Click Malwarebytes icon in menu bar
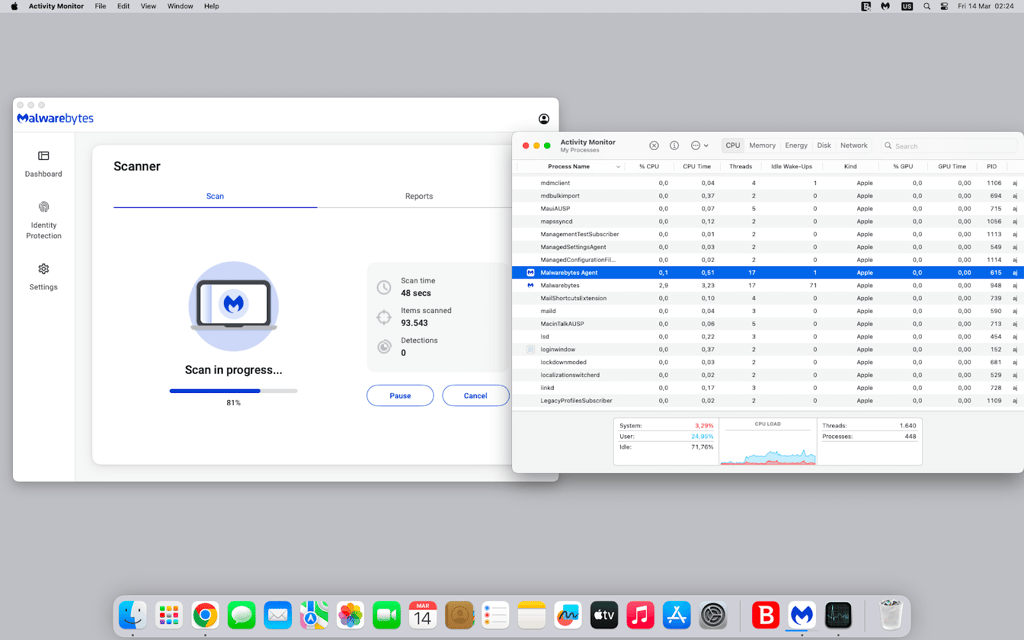The width and height of the screenshot is (1024, 640). 885,6
